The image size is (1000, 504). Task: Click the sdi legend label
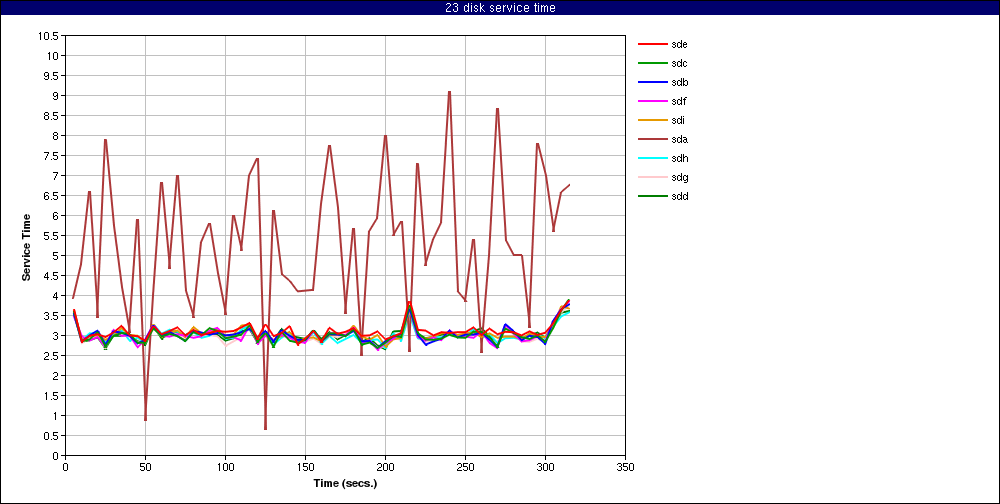(x=677, y=120)
